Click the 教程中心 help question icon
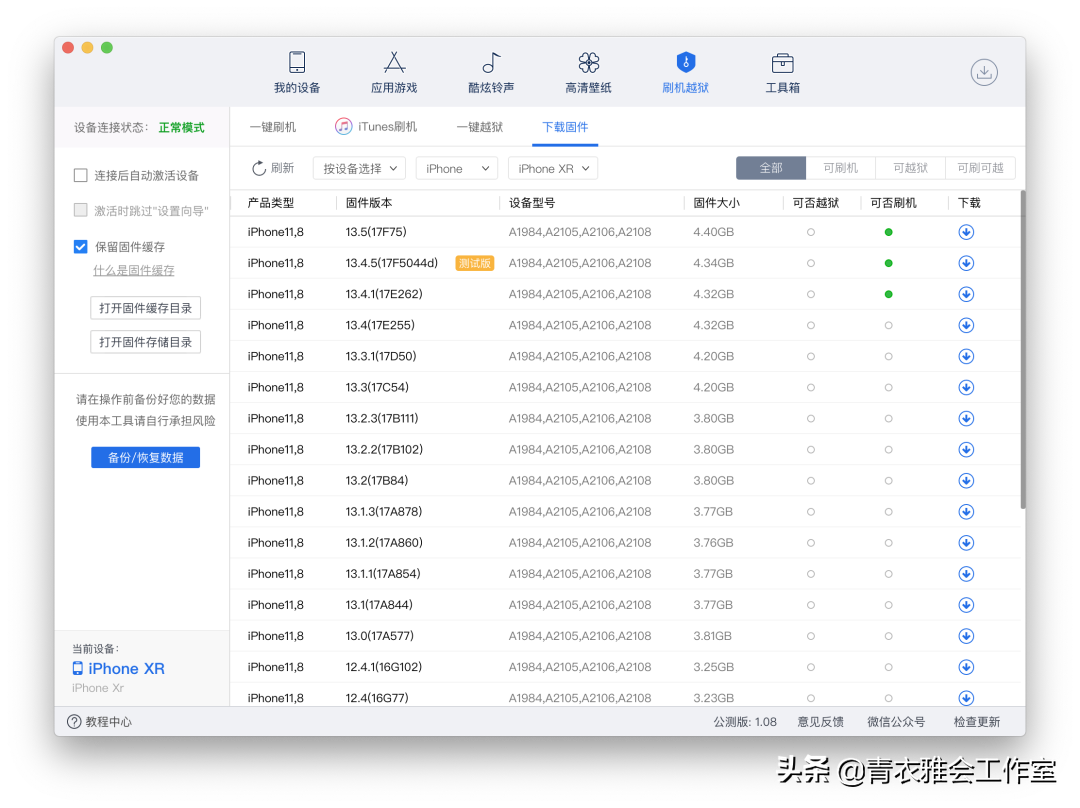The height and width of the screenshot is (808, 1080). [74, 721]
